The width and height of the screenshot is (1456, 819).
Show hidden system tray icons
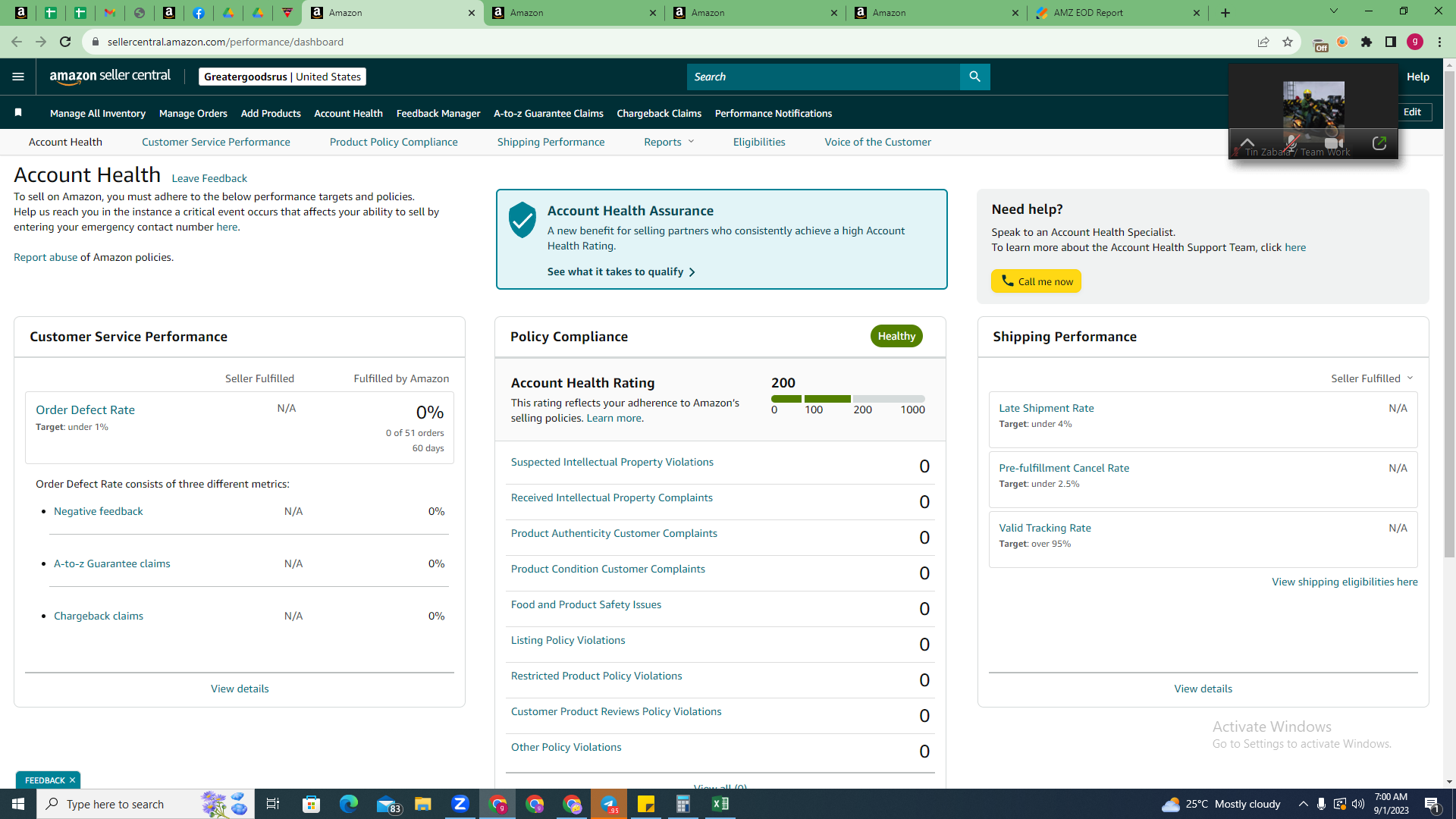(1303, 804)
